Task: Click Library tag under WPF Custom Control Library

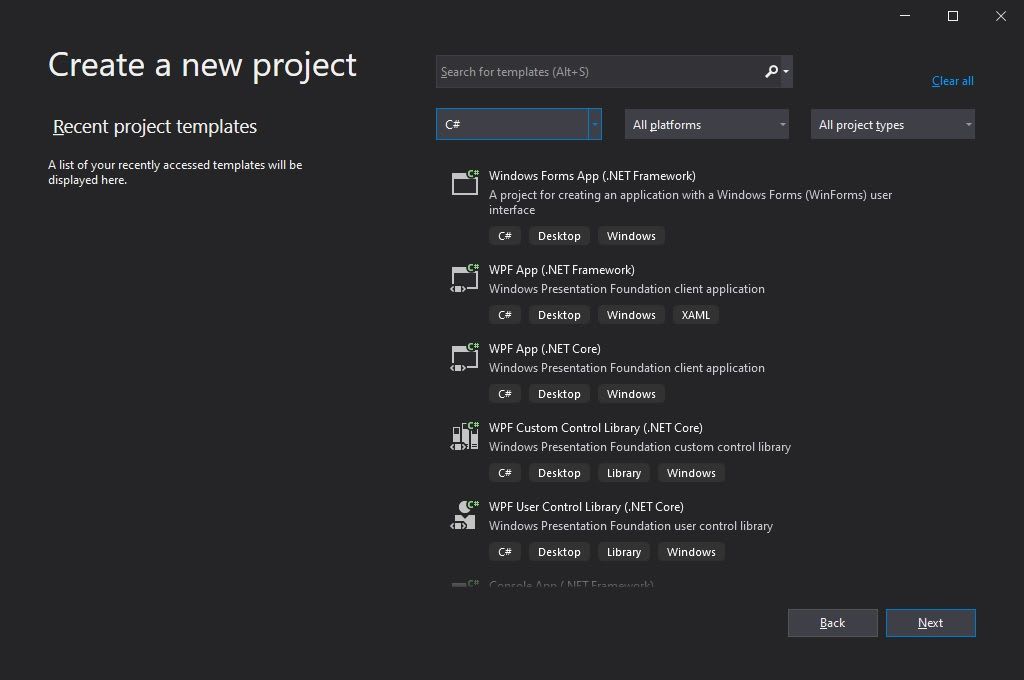Action: [x=624, y=473]
